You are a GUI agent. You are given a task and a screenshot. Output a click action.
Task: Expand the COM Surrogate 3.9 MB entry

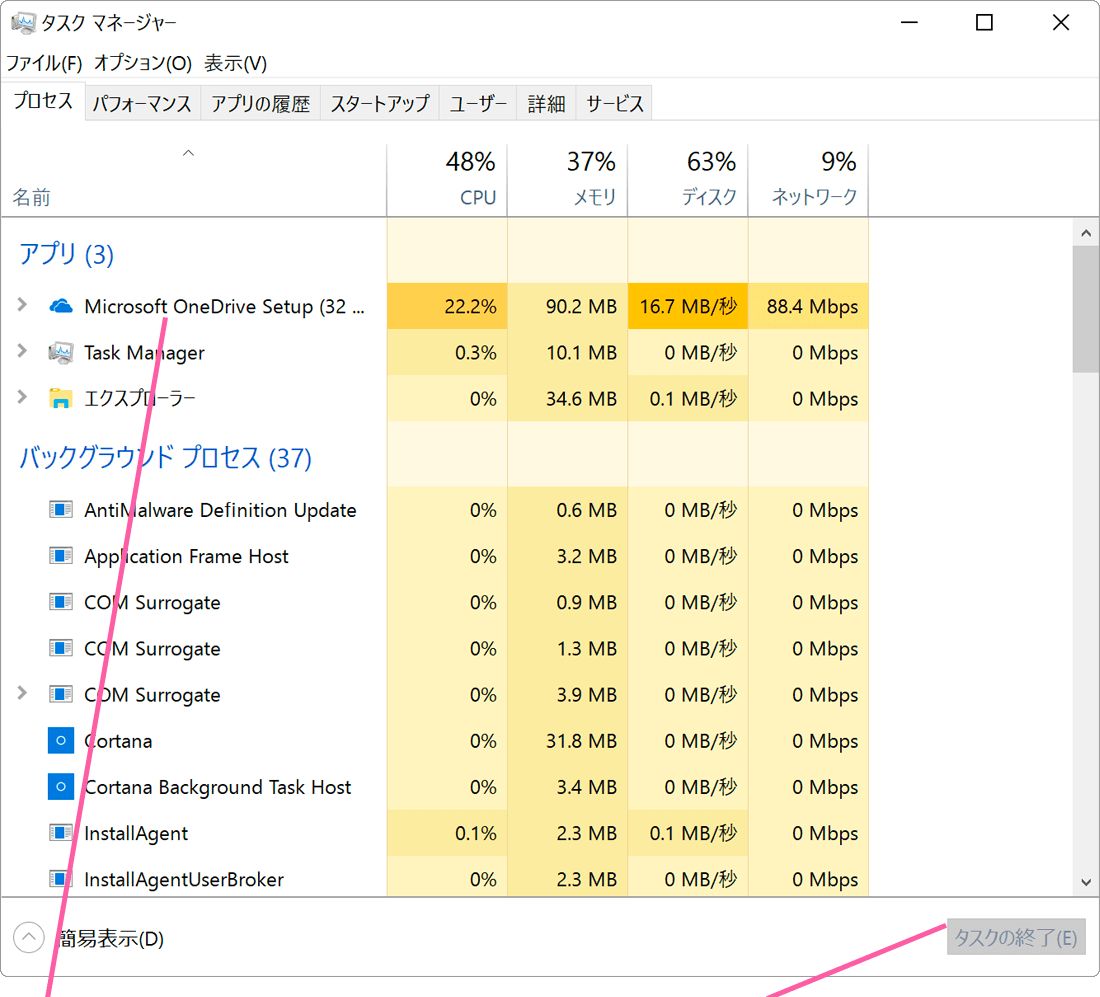click(x=22, y=693)
